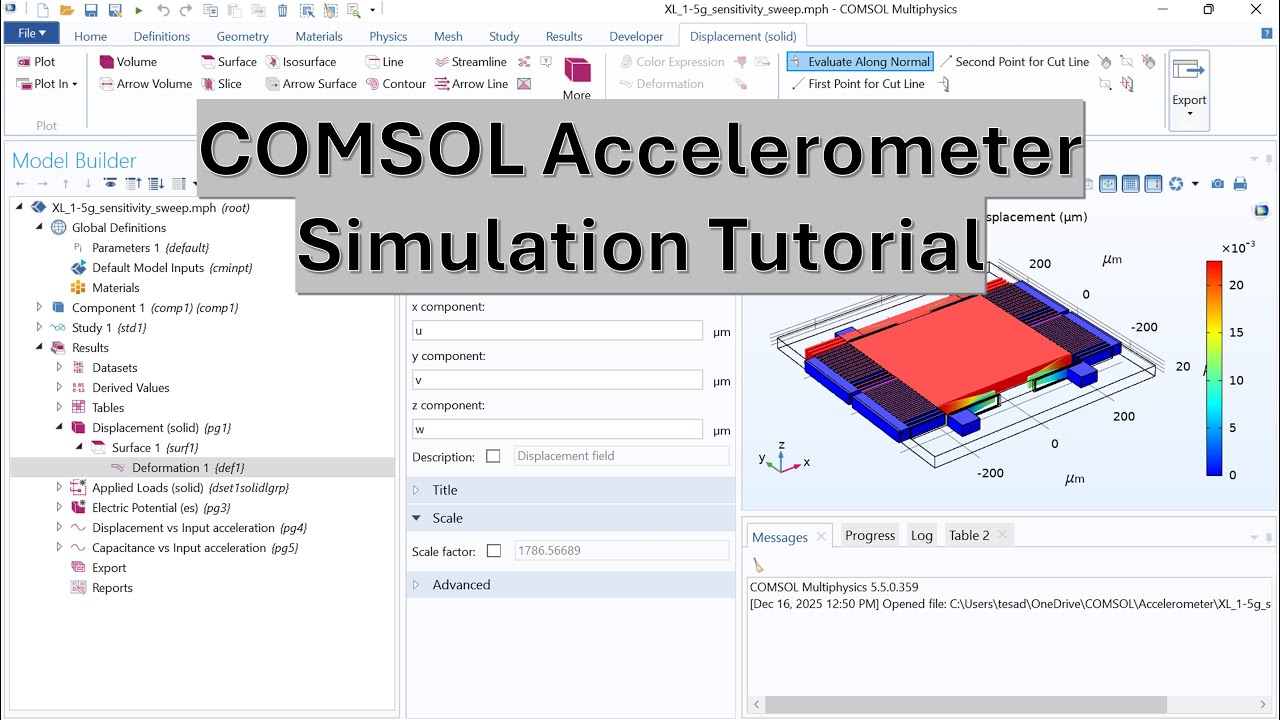Add an Arrow Line plot

pos(472,84)
